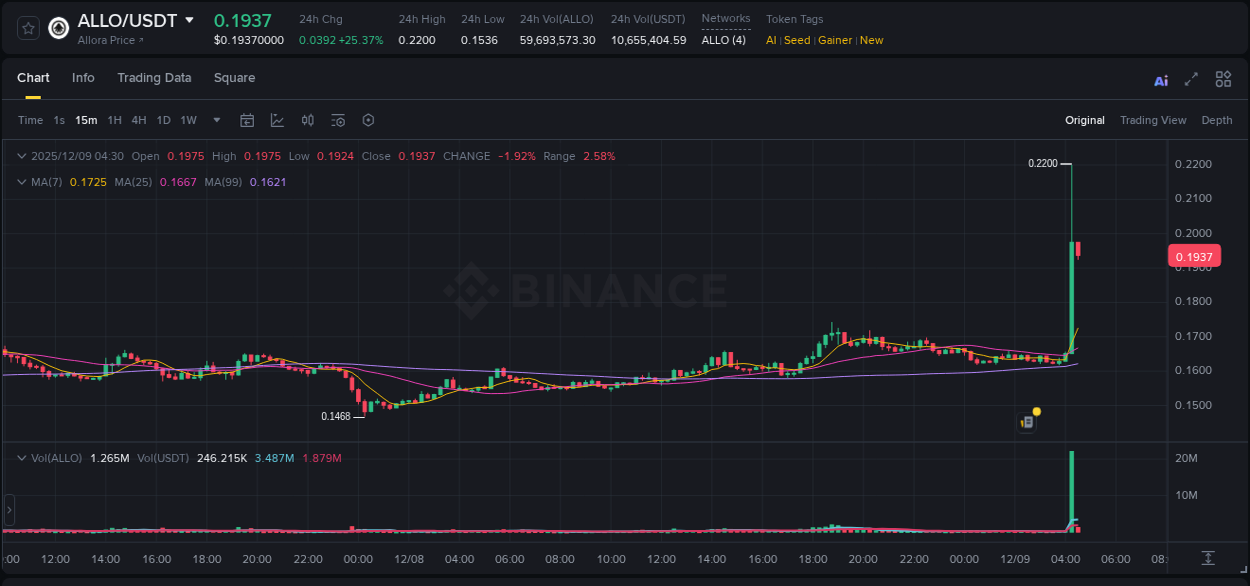Open the widgets grid icon

coord(1223,78)
